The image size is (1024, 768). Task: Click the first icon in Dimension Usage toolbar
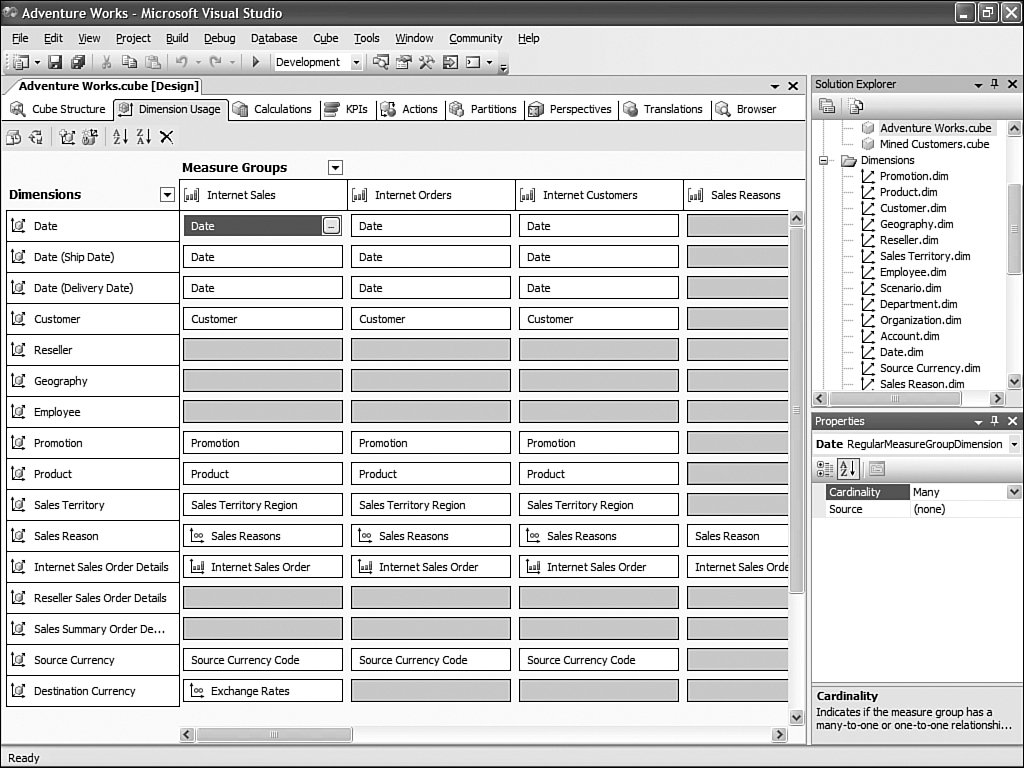[14, 136]
